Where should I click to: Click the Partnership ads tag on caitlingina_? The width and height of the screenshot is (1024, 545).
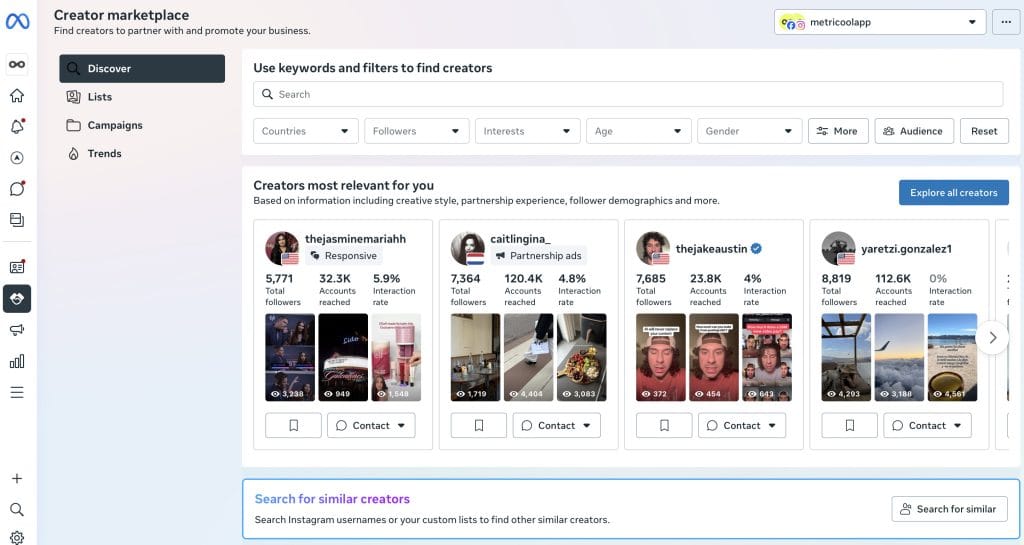tap(538, 256)
